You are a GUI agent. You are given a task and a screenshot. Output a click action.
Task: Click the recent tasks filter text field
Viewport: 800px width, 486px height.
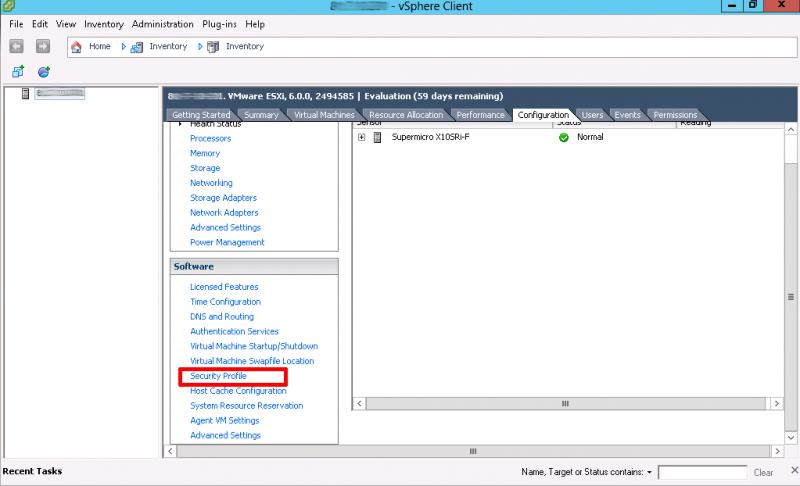[702, 472]
